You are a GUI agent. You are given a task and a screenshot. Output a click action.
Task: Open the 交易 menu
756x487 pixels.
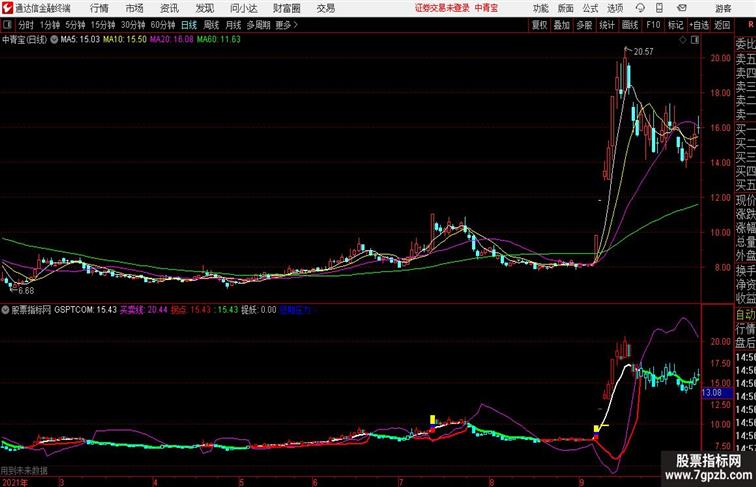tap(326, 8)
